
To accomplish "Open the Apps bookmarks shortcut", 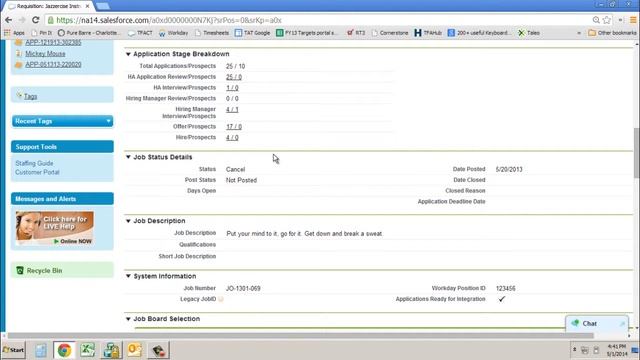I will 14,33.
